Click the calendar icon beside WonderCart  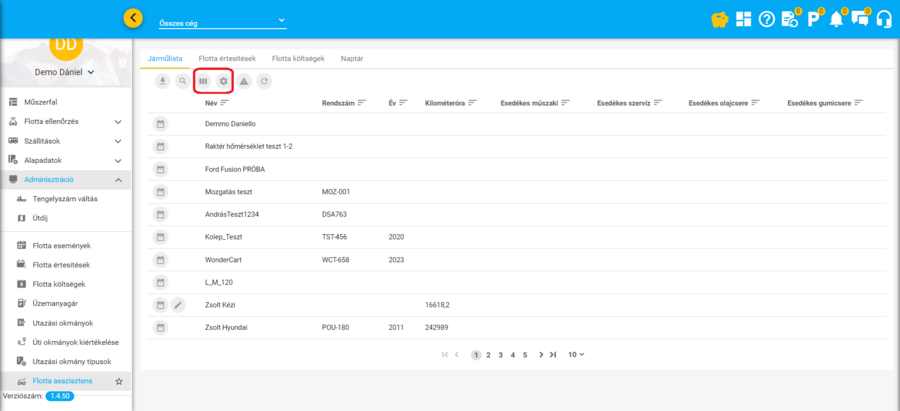[x=159, y=259]
